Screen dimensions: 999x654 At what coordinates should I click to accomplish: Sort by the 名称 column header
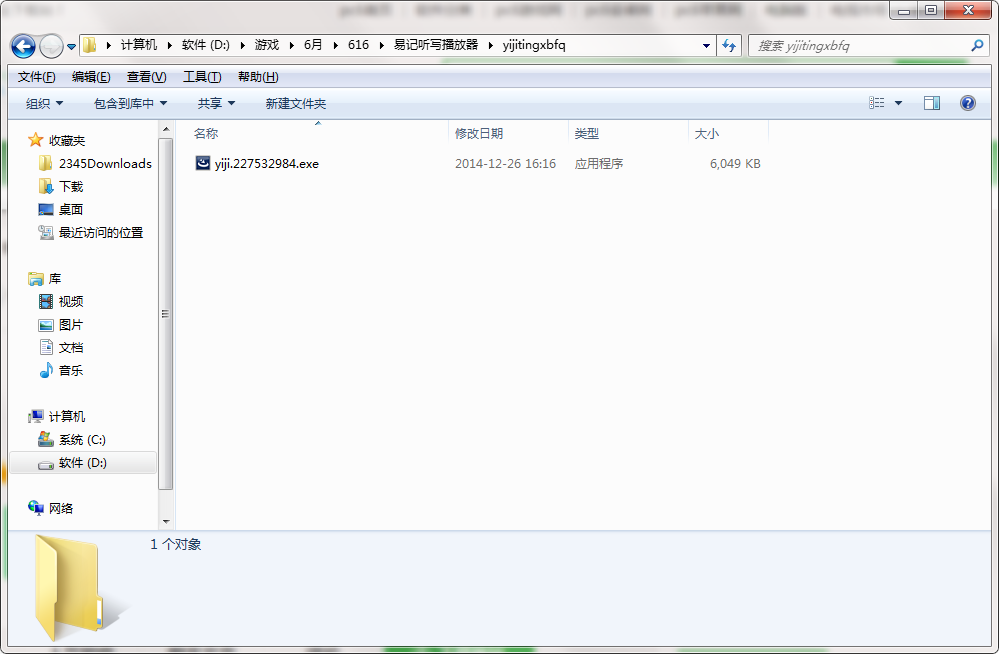click(x=206, y=133)
